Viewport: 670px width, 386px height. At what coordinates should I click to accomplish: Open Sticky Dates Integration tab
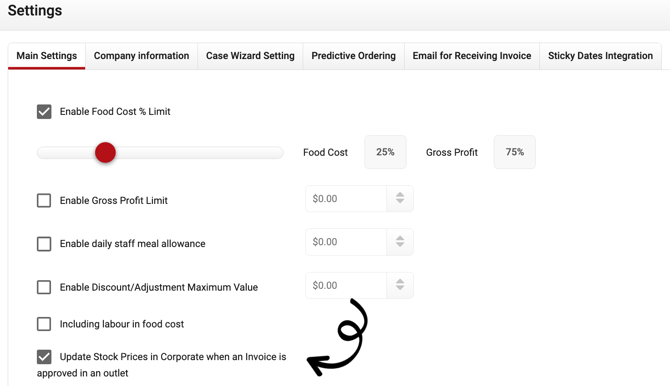pyautogui.click(x=600, y=56)
